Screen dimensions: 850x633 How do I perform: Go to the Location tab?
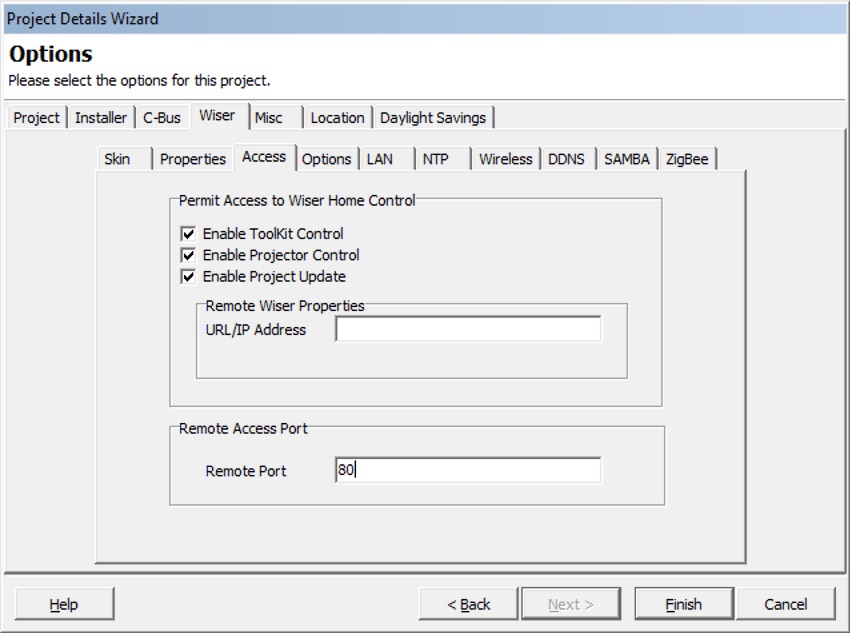click(x=337, y=118)
